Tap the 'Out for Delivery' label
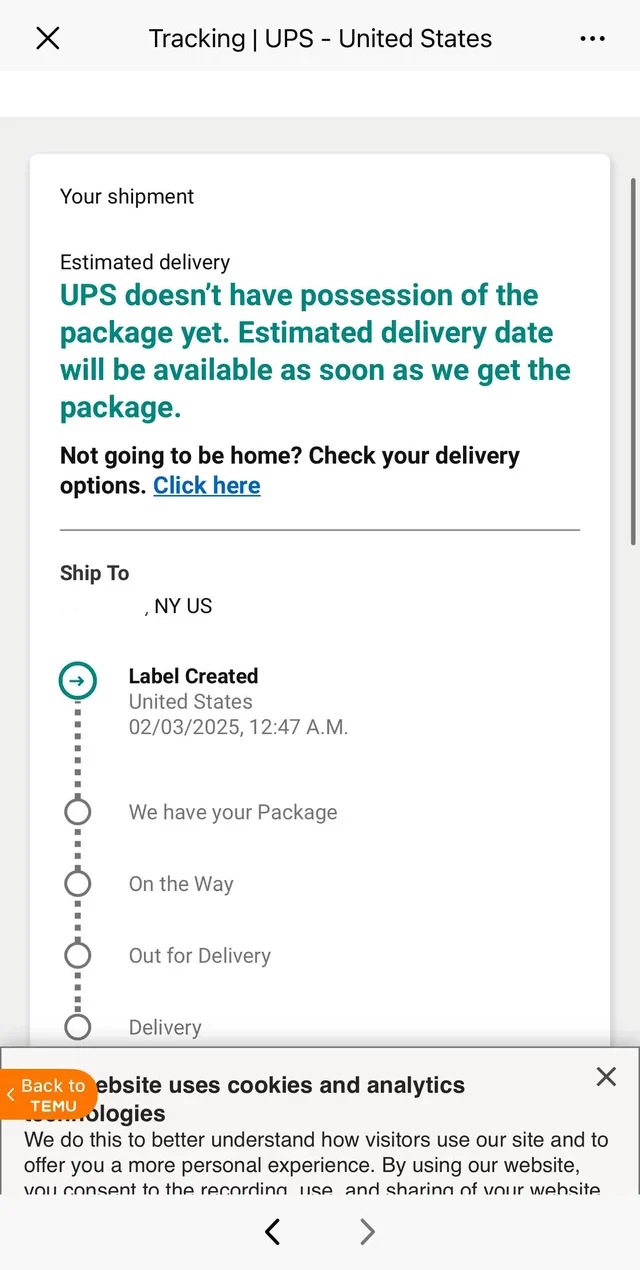640x1270 pixels. 200,956
